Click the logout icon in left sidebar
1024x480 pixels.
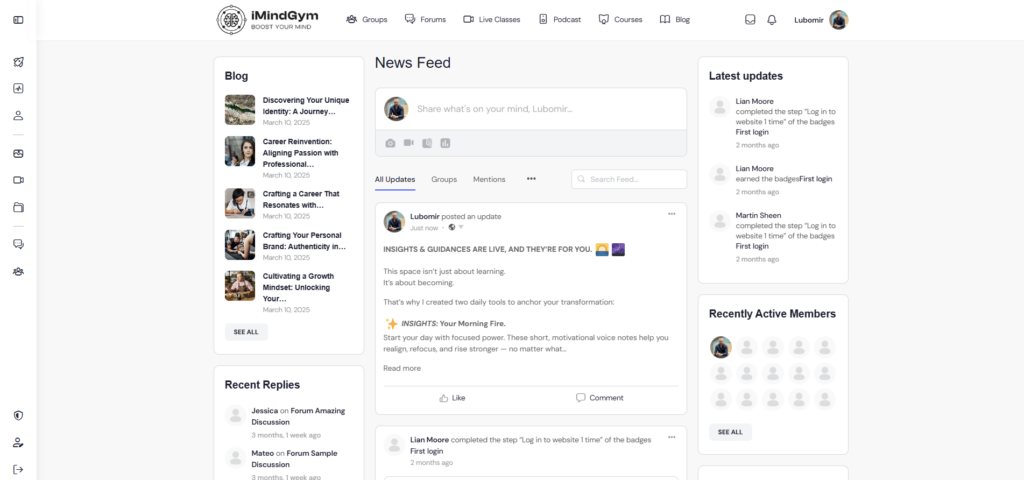coord(18,469)
